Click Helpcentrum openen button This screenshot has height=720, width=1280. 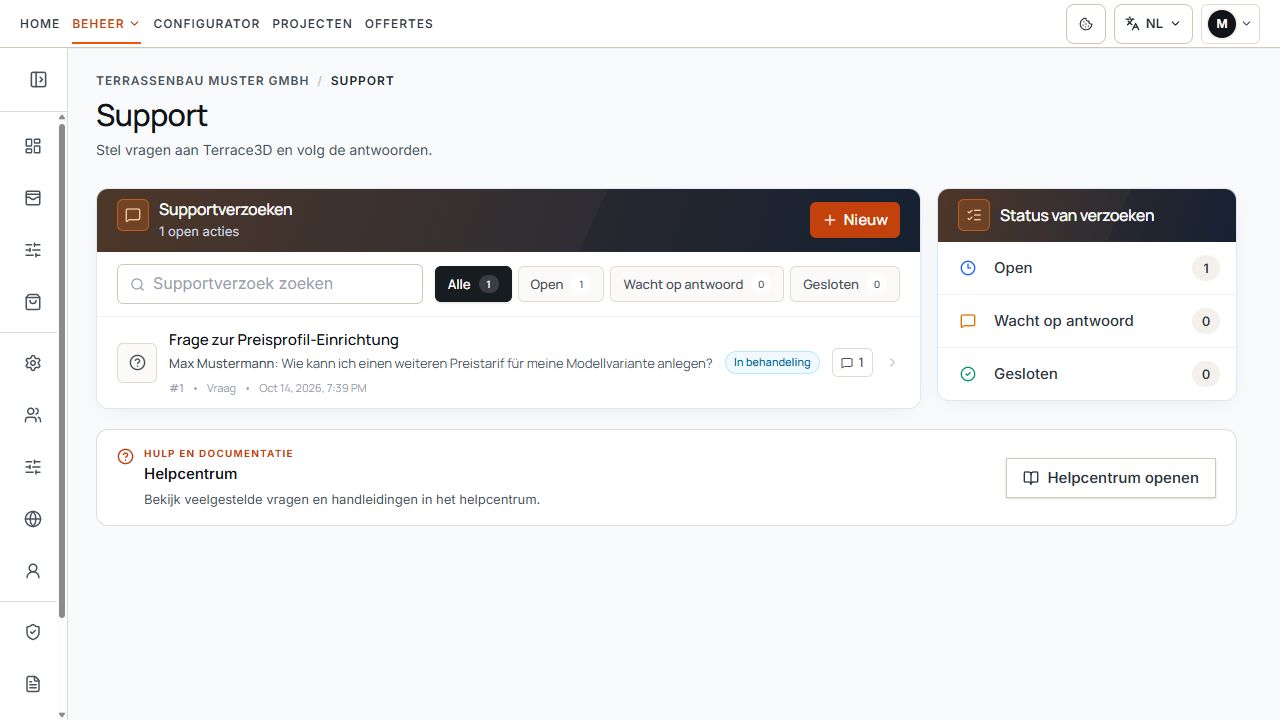1111,478
